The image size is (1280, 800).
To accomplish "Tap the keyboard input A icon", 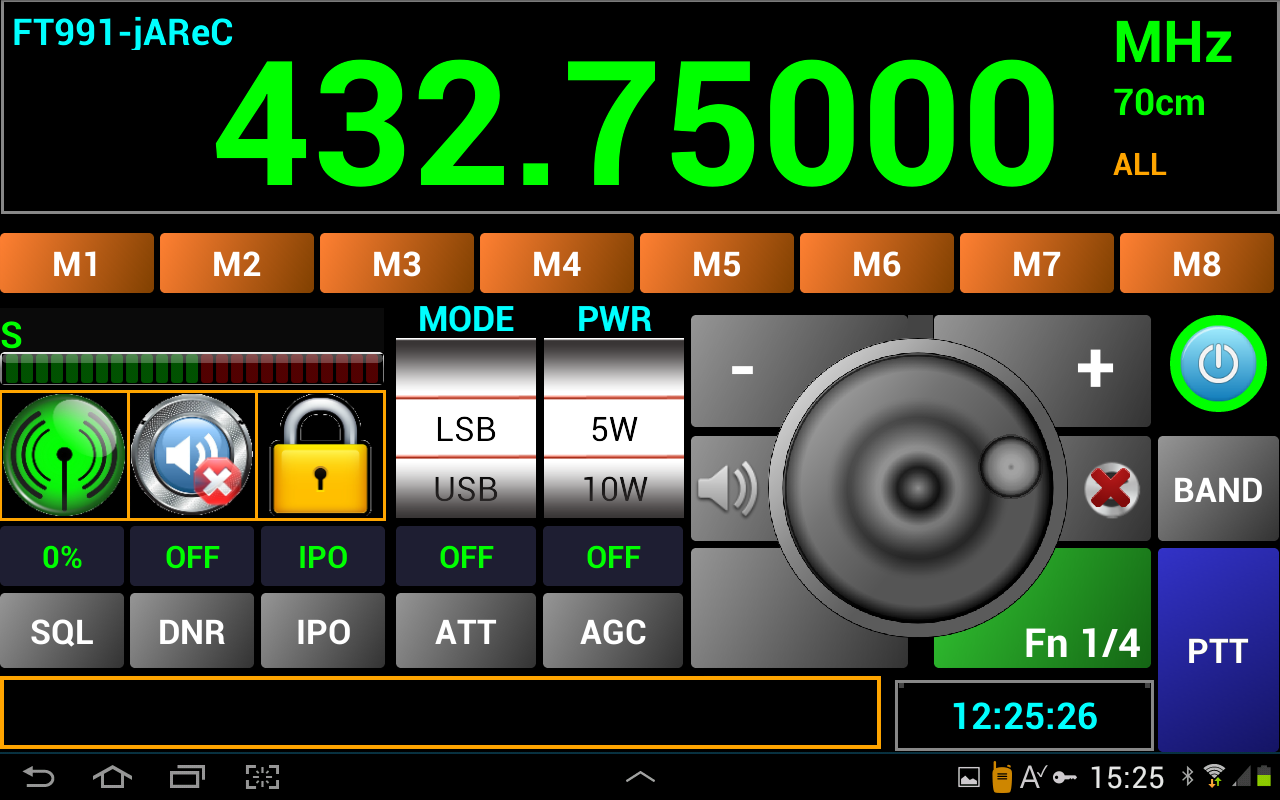I will tap(1032, 777).
